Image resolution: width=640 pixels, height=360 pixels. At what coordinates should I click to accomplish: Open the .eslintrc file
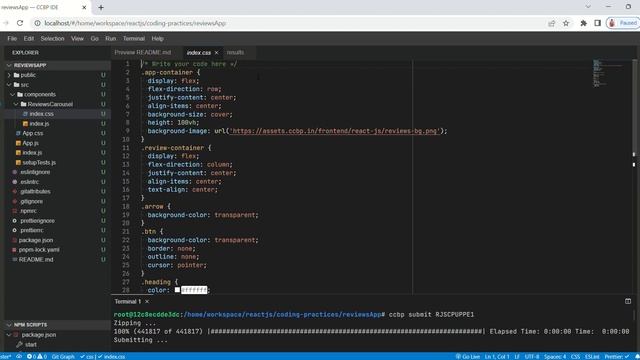coord(29,182)
